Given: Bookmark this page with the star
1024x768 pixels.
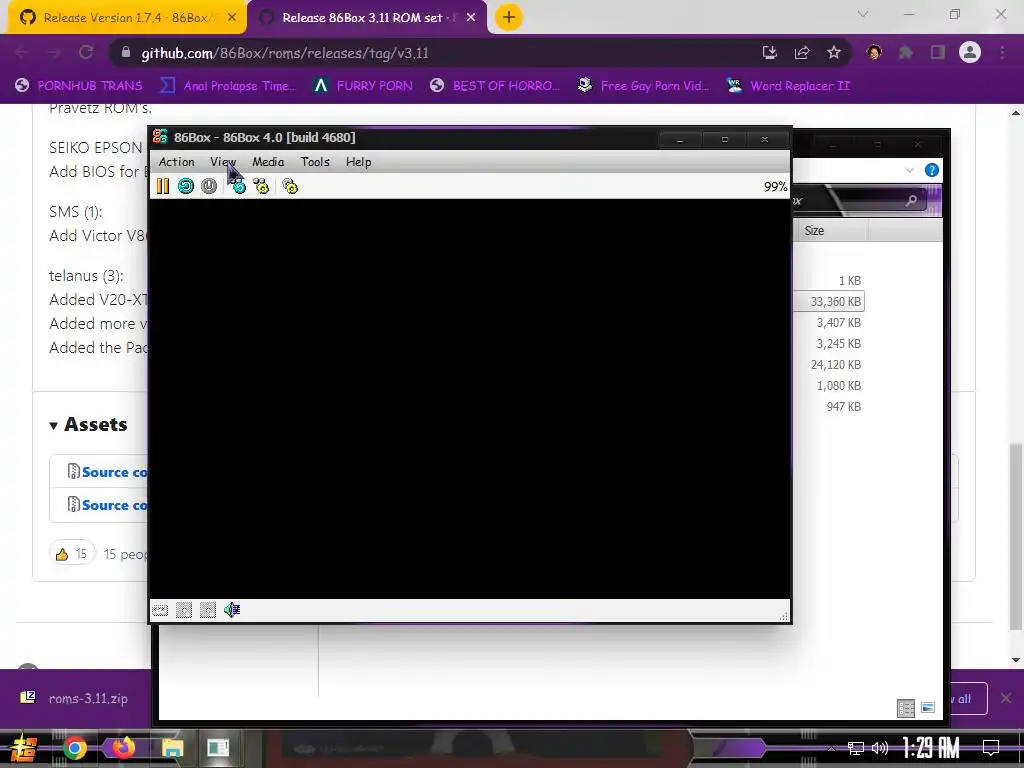Looking at the screenshot, I should pos(834,53).
